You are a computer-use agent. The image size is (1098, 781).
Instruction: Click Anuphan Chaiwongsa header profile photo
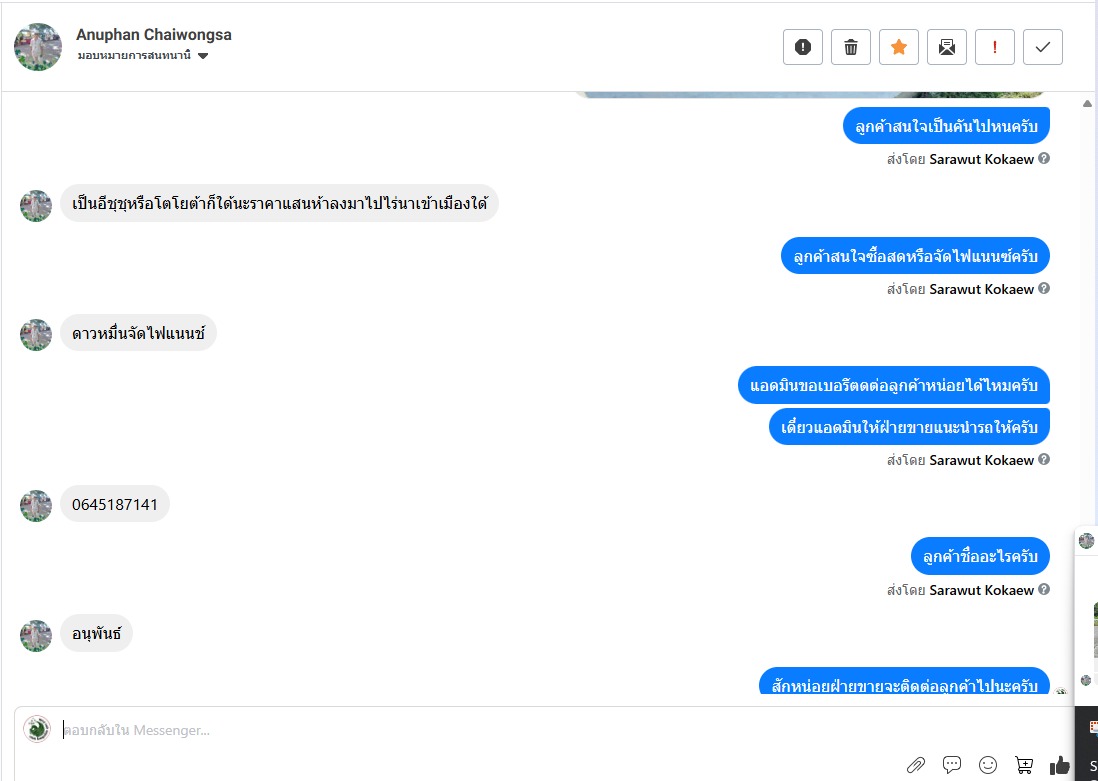pyautogui.click(x=38, y=47)
